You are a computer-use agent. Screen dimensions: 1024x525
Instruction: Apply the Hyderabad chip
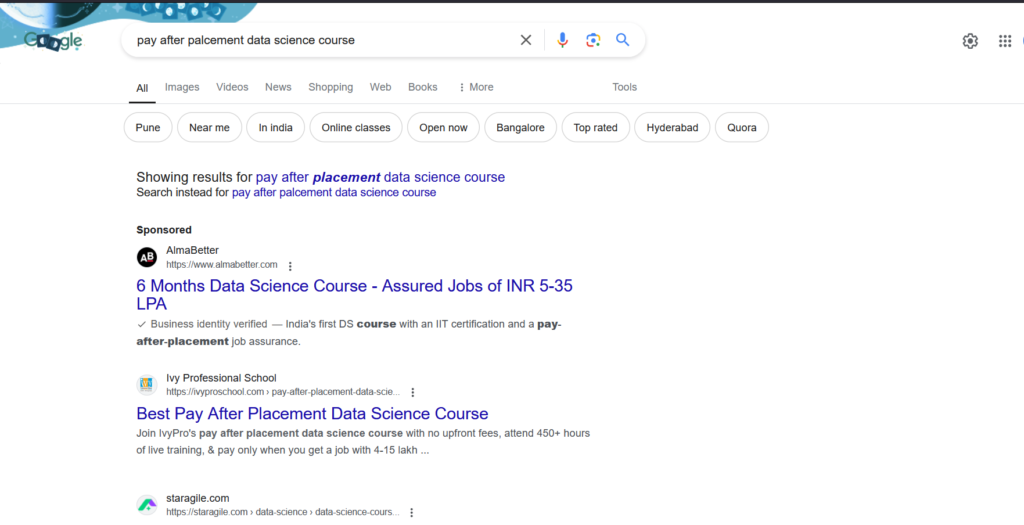click(x=673, y=127)
